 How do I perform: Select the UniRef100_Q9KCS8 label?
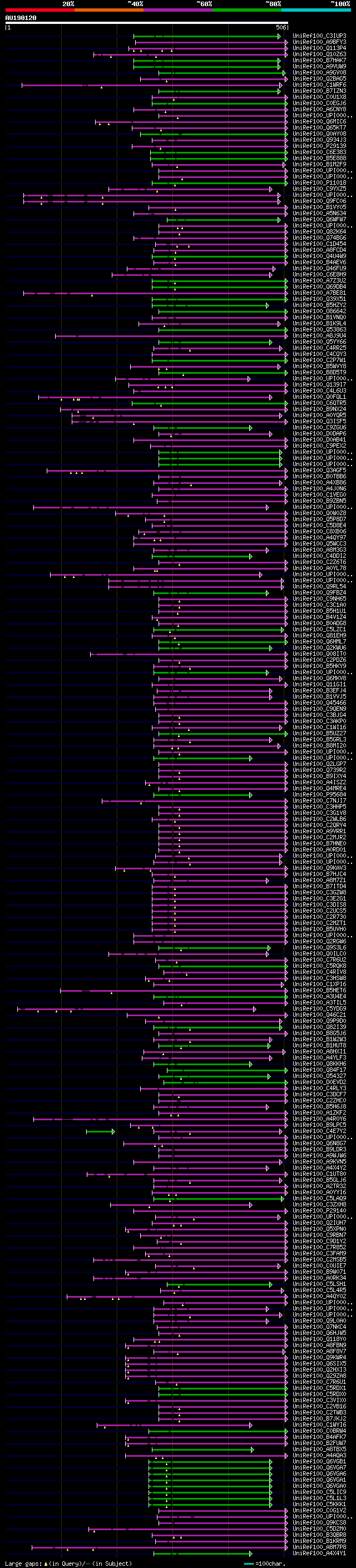[x=319, y=1523]
